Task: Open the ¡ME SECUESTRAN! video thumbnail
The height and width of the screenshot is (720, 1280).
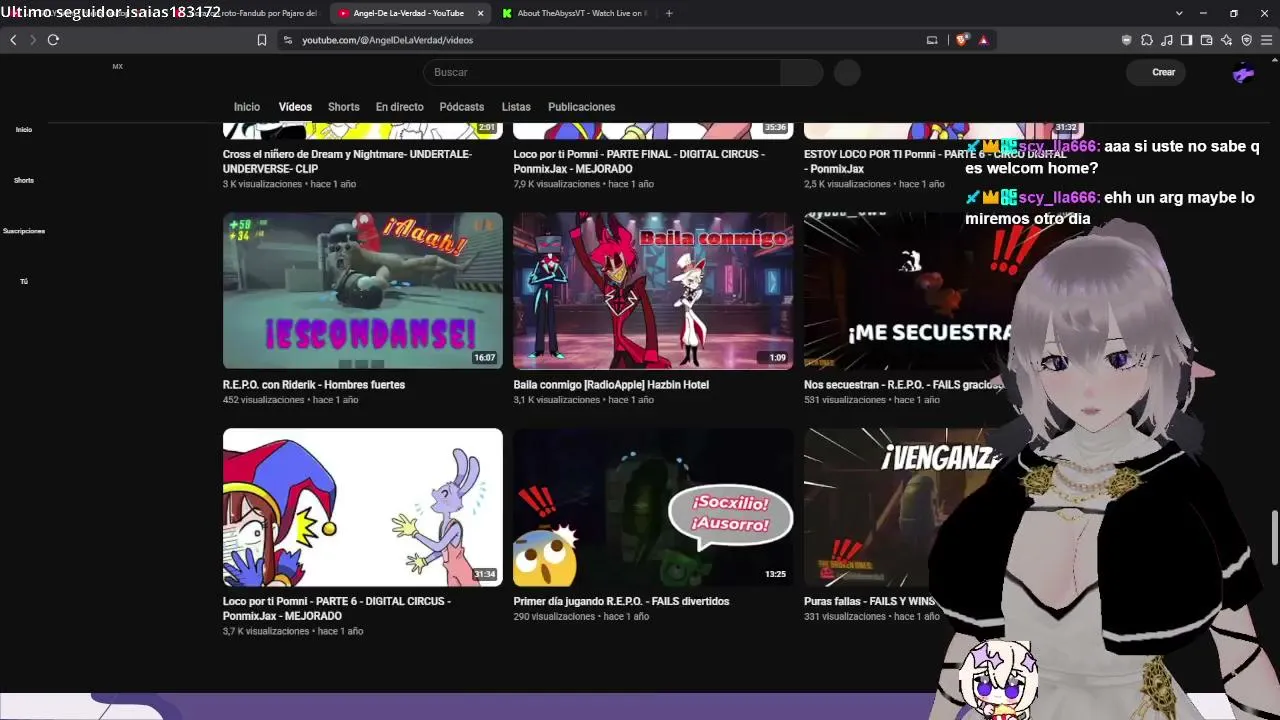Action: 908,291
